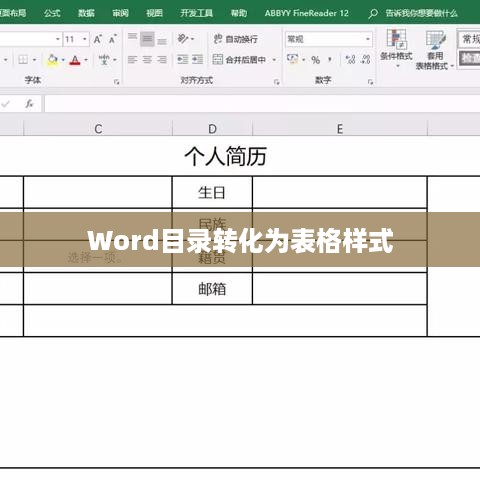Center text horizontally
This screenshot has height=480, width=480.
tap(147, 60)
